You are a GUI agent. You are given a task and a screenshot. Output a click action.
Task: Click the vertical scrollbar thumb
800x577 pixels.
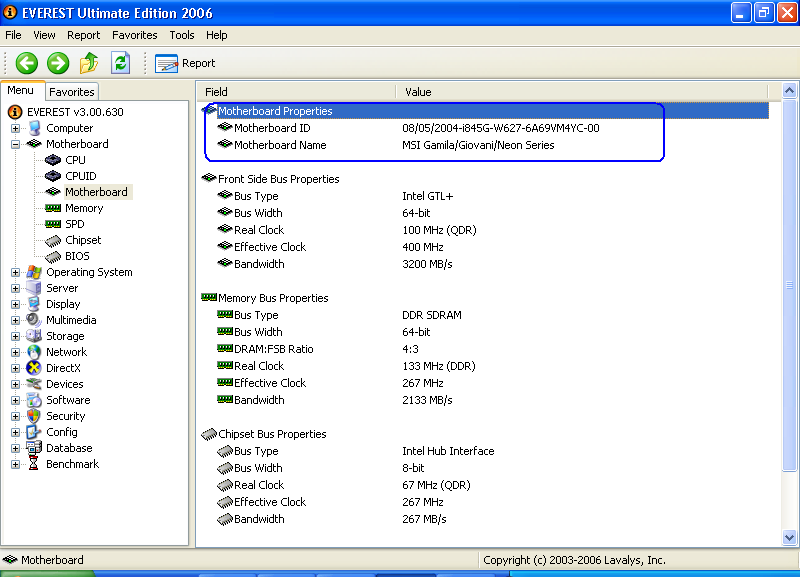click(789, 286)
